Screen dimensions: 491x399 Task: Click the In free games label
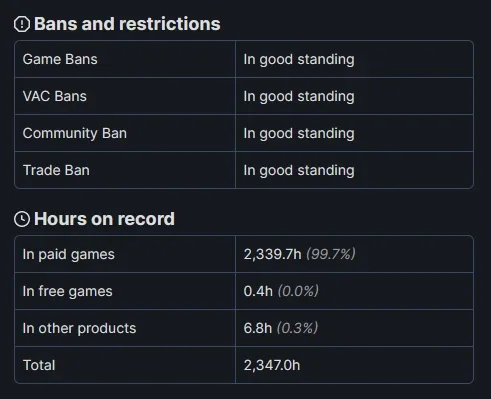[x=68, y=292]
